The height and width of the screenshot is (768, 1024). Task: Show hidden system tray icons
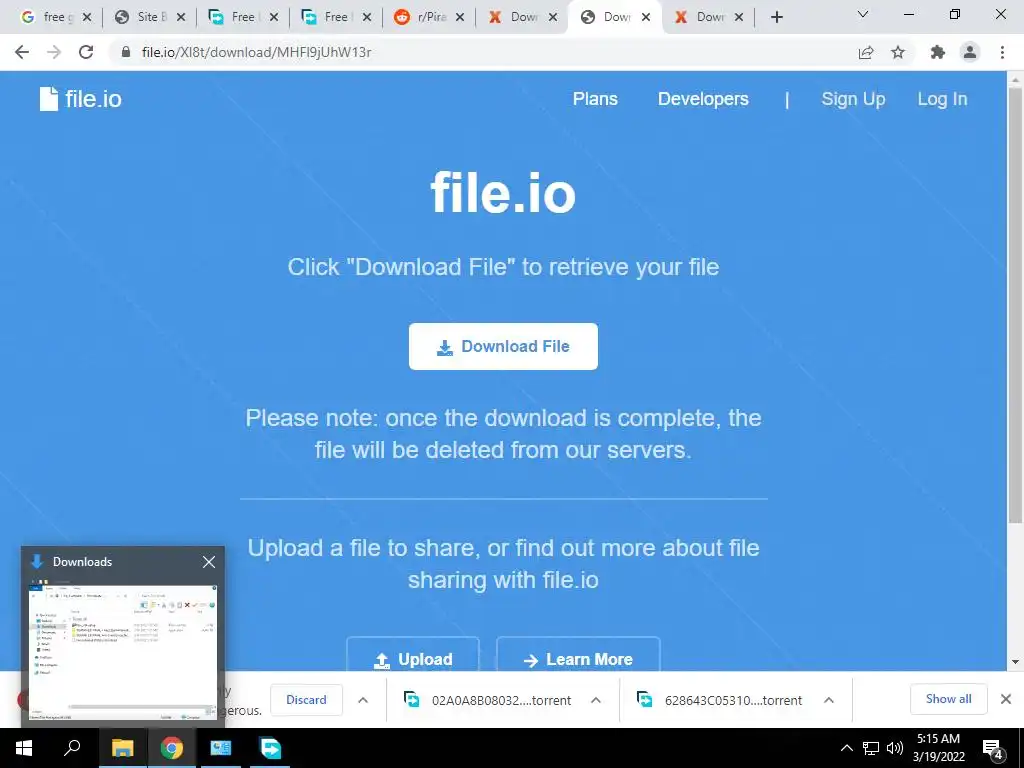pyautogui.click(x=846, y=748)
